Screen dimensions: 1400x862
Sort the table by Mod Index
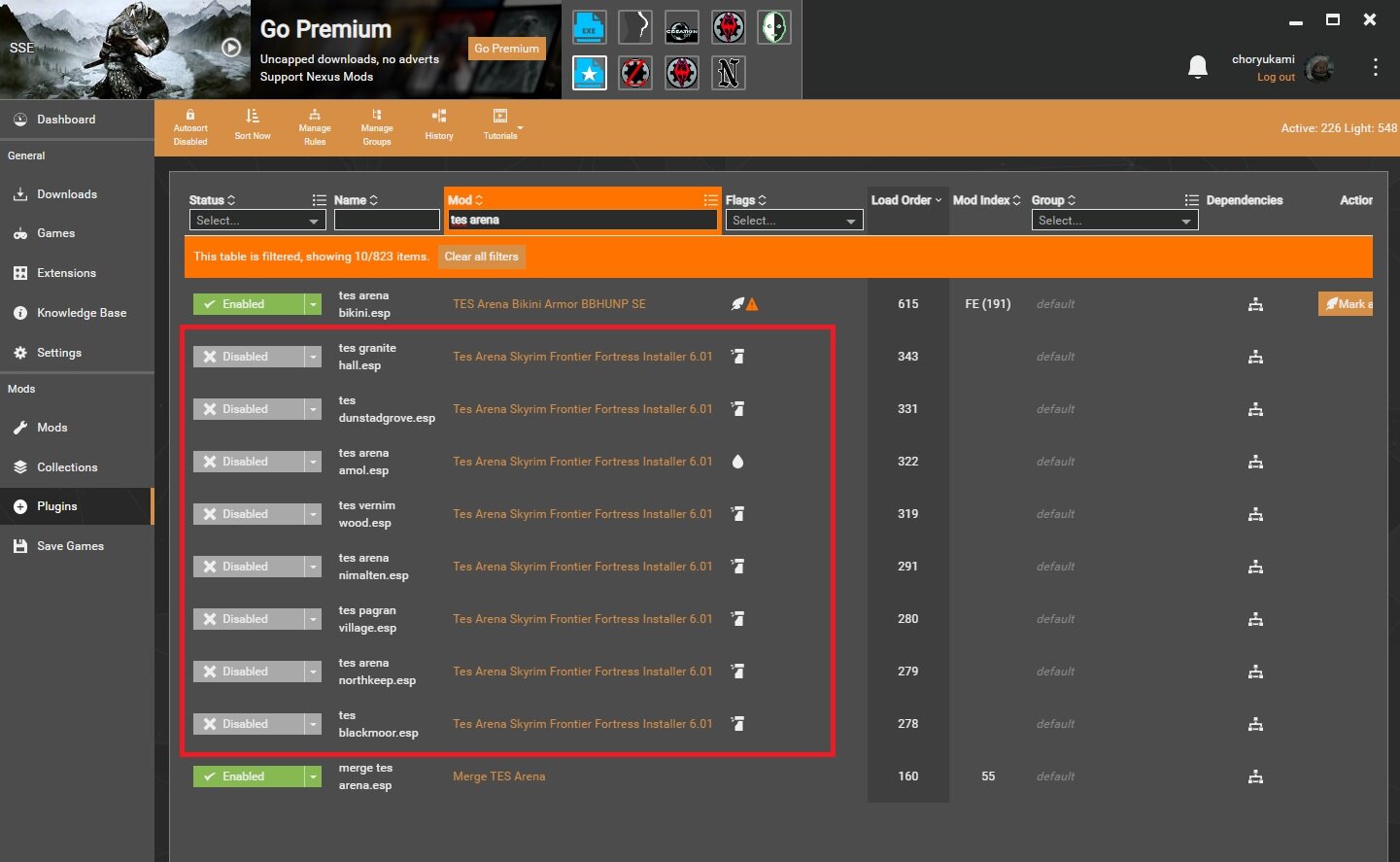[987, 200]
